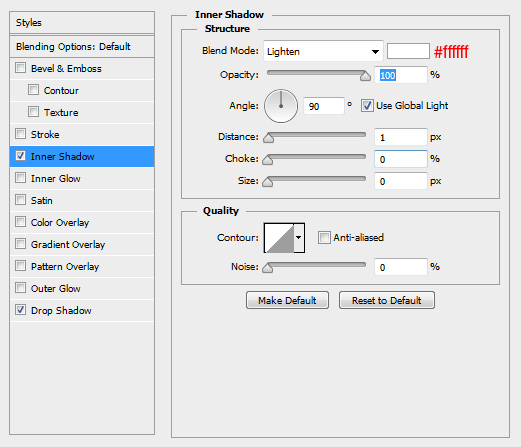
Task: Click the Opacity slider handle
Action: pos(365,76)
